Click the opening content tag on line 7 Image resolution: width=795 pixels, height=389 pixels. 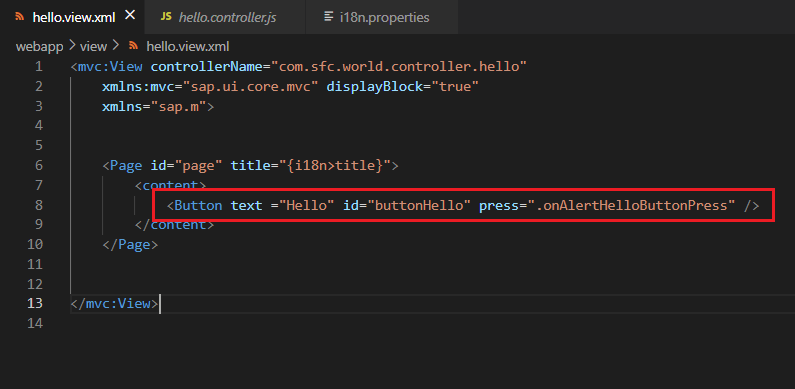170,185
